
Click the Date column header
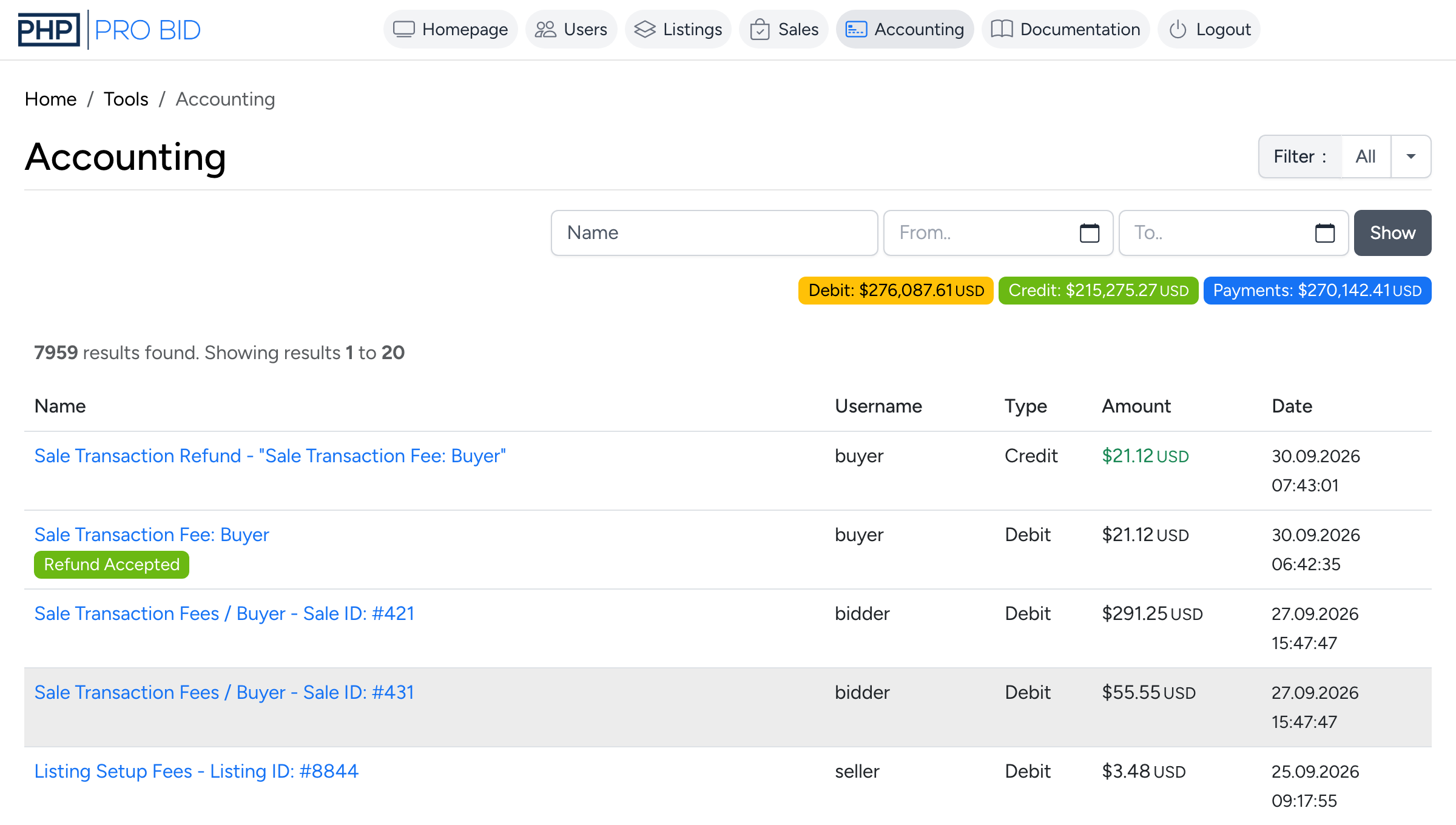coord(1292,406)
